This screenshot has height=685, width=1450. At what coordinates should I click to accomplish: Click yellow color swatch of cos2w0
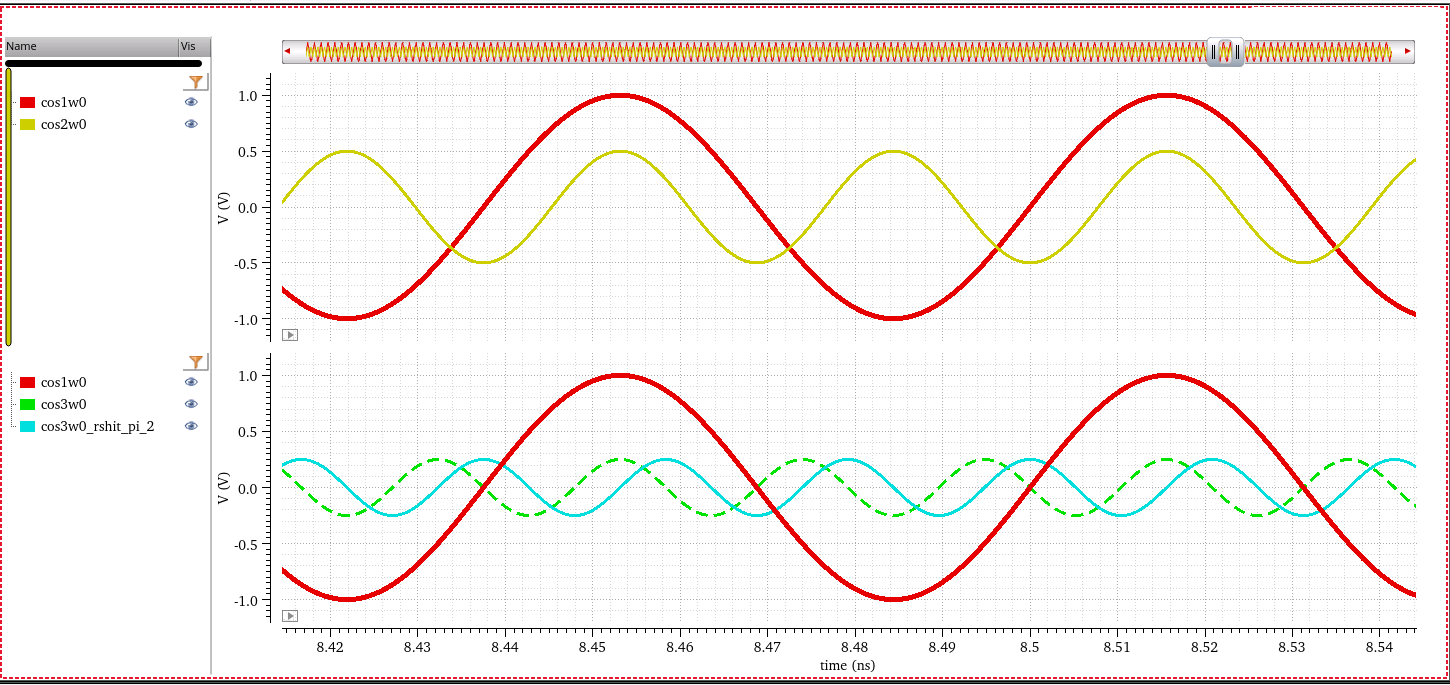tap(28, 124)
